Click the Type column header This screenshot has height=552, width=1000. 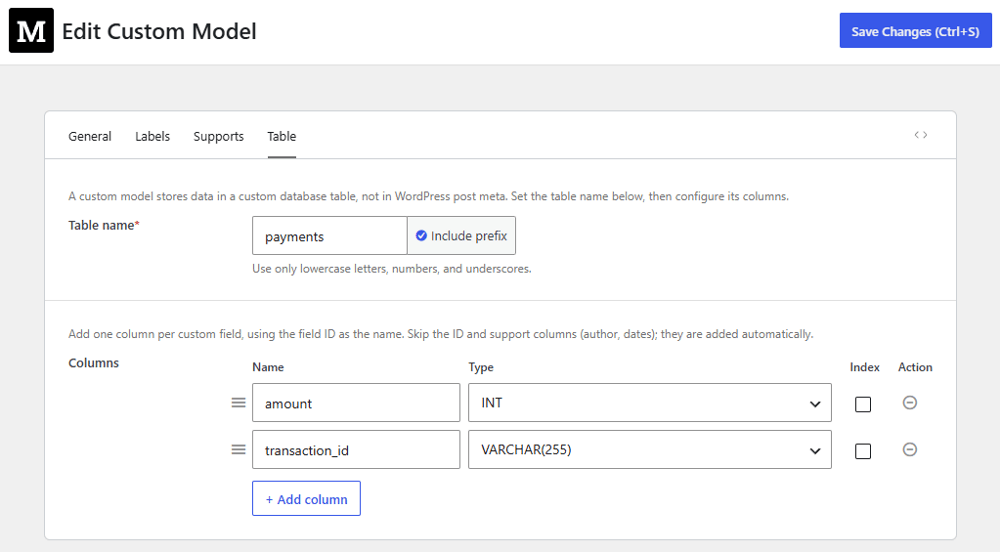481,367
